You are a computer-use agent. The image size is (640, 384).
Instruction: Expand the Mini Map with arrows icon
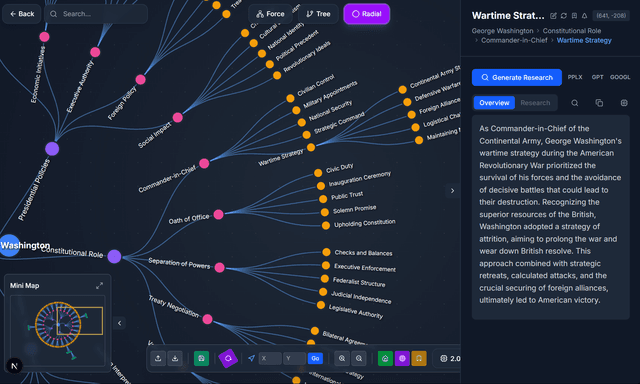pos(99,286)
